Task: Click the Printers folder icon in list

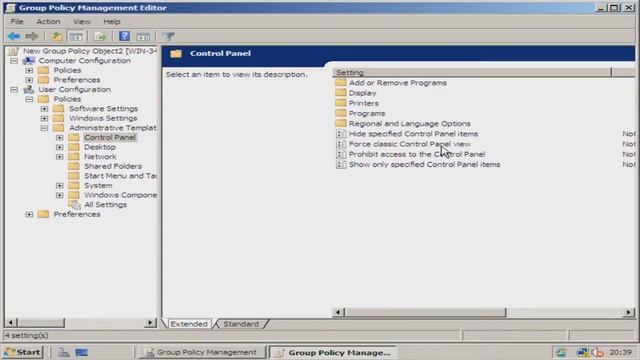Action: (x=340, y=103)
